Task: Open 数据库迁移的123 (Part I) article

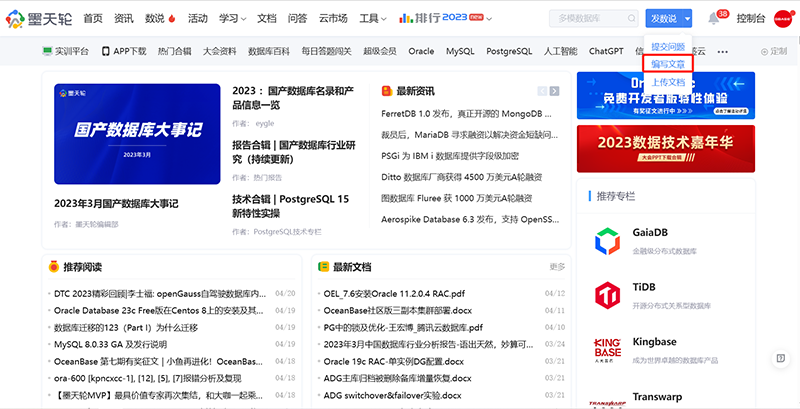Action: click(x=126, y=327)
